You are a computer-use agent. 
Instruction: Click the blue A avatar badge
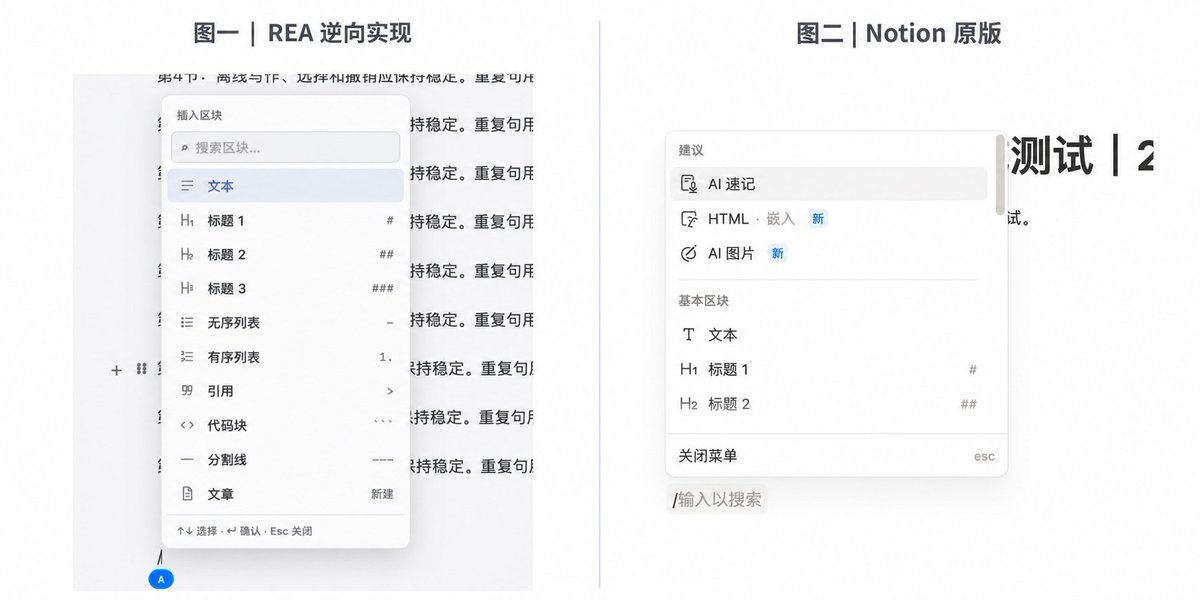(160, 578)
